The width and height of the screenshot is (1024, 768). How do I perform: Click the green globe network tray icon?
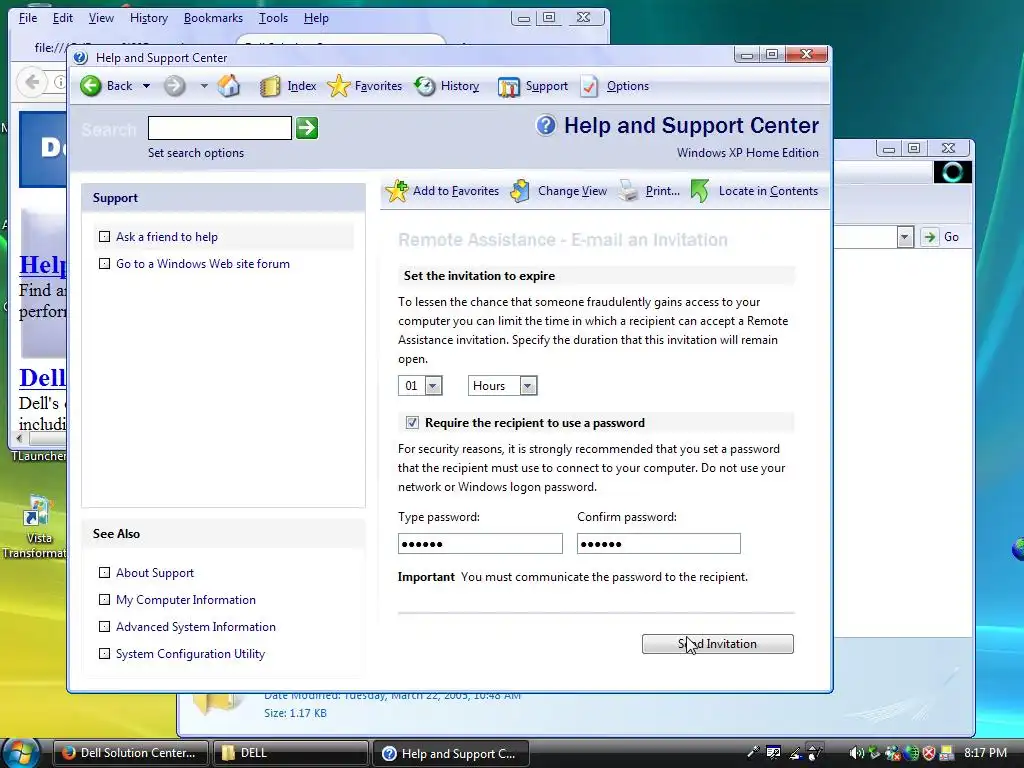coord(911,753)
